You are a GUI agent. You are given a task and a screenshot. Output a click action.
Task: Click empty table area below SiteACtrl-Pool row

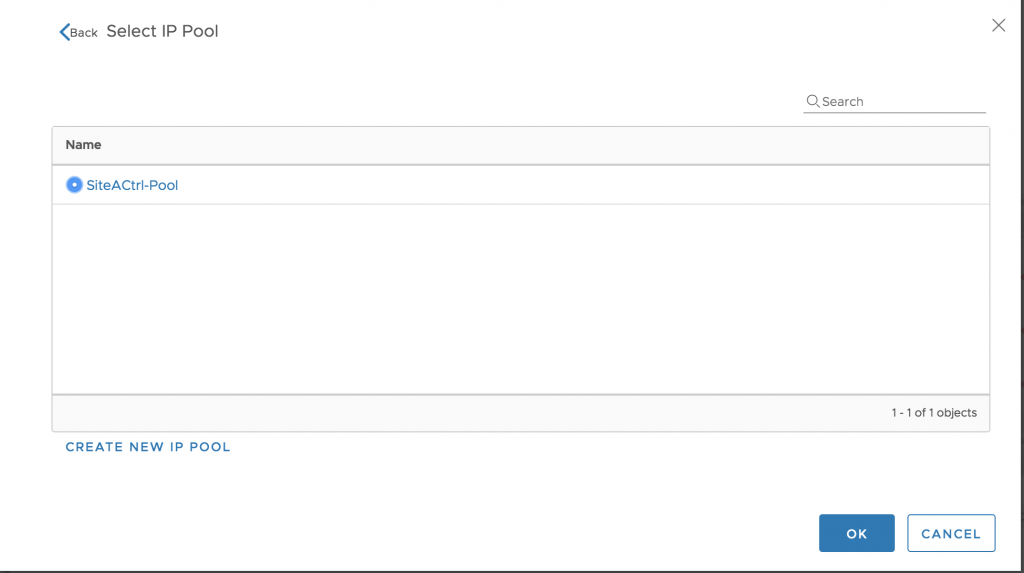click(x=520, y=299)
